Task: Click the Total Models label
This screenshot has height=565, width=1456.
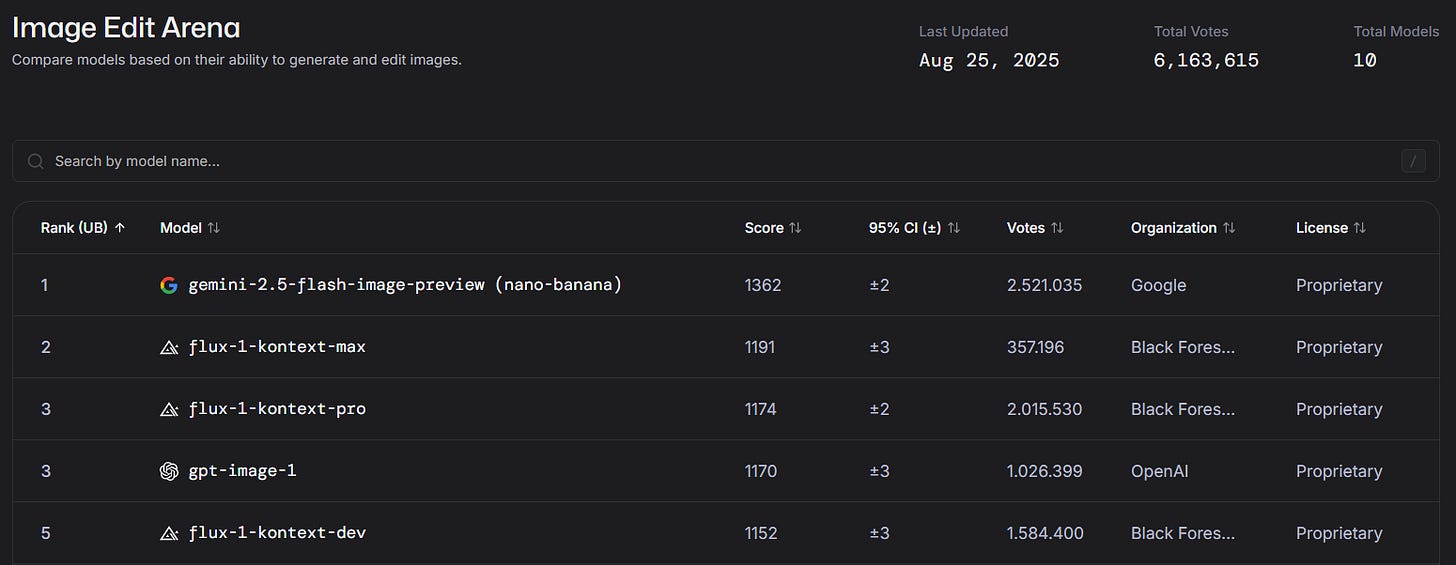Action: (1397, 32)
